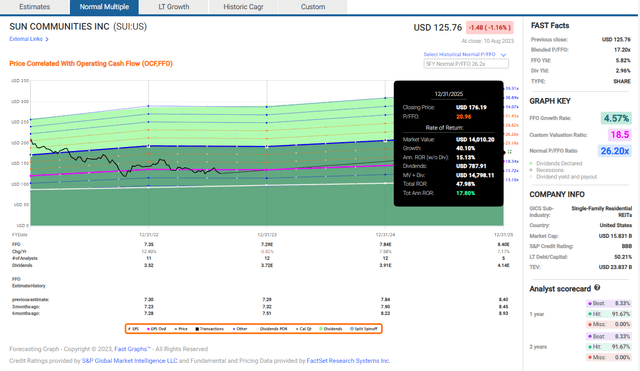
Task: Click the Dividends POR legend item
Action: click(272, 329)
